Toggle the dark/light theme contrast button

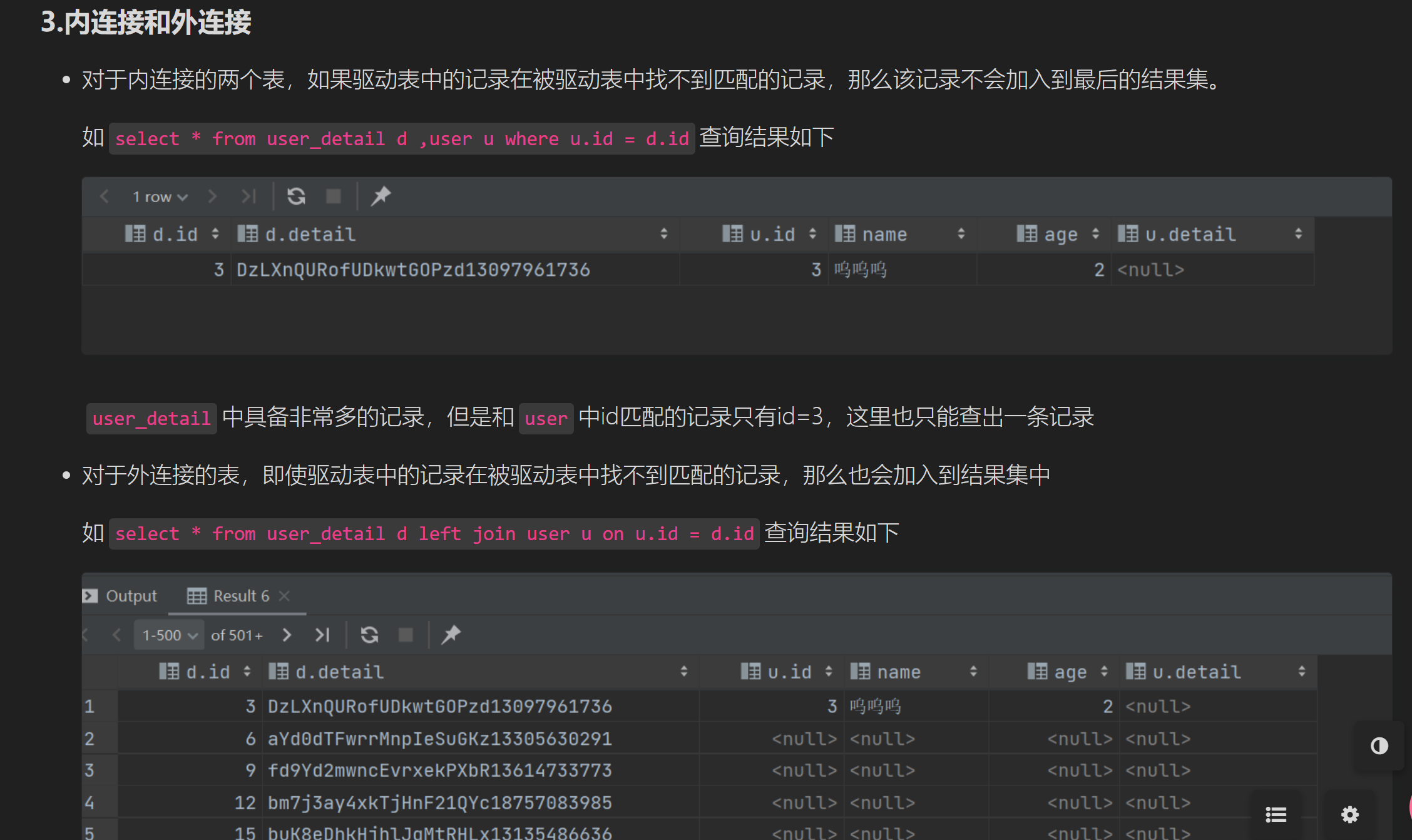1379,745
